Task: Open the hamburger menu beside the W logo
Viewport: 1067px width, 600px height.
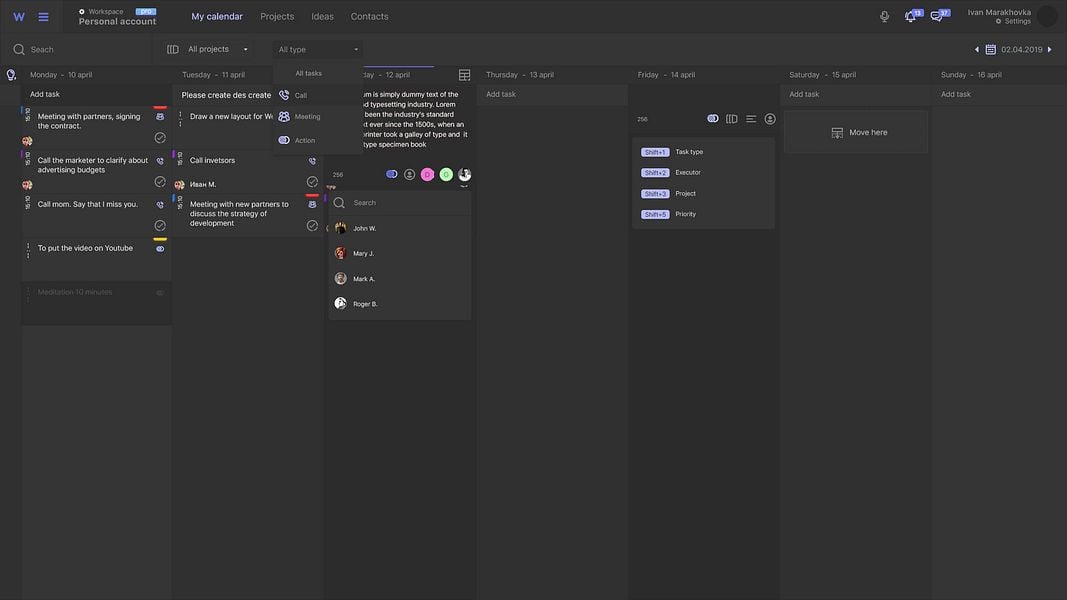Action: pyautogui.click(x=43, y=17)
